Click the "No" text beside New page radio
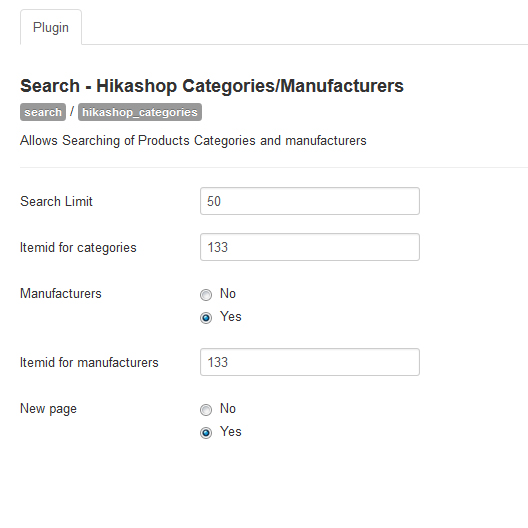This screenshot has width=528, height=528. [x=228, y=408]
